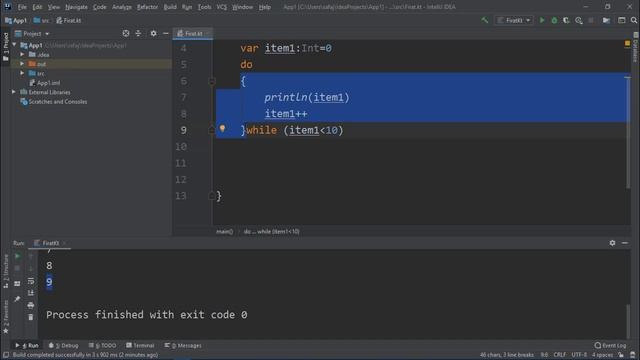Expand the src folder node

click(x=22, y=73)
